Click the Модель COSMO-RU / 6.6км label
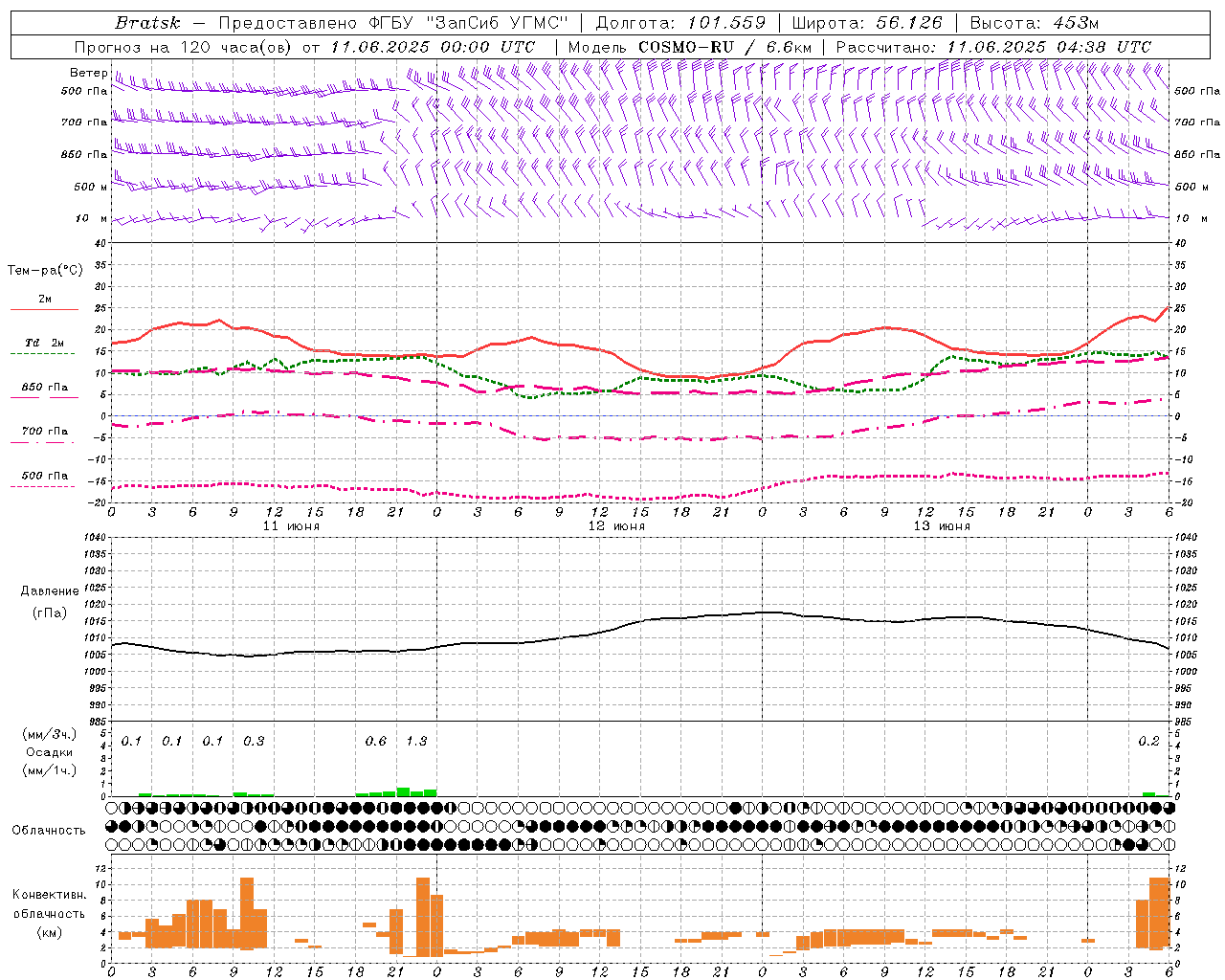This screenshot has height=980, width=1225. tap(690, 47)
